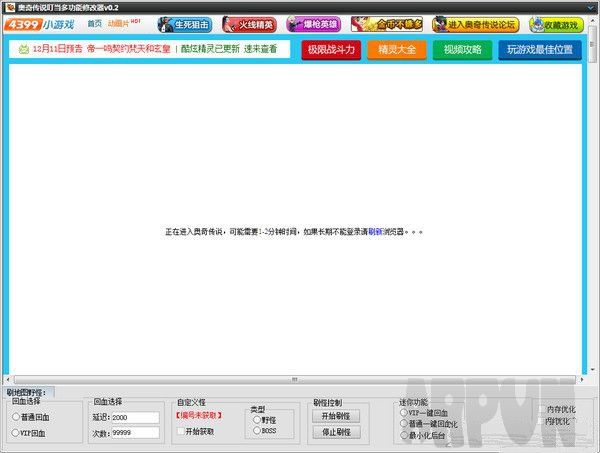Click the 开始刷怪 button
Image resolution: width=600 pixels, height=453 pixels.
point(336,416)
